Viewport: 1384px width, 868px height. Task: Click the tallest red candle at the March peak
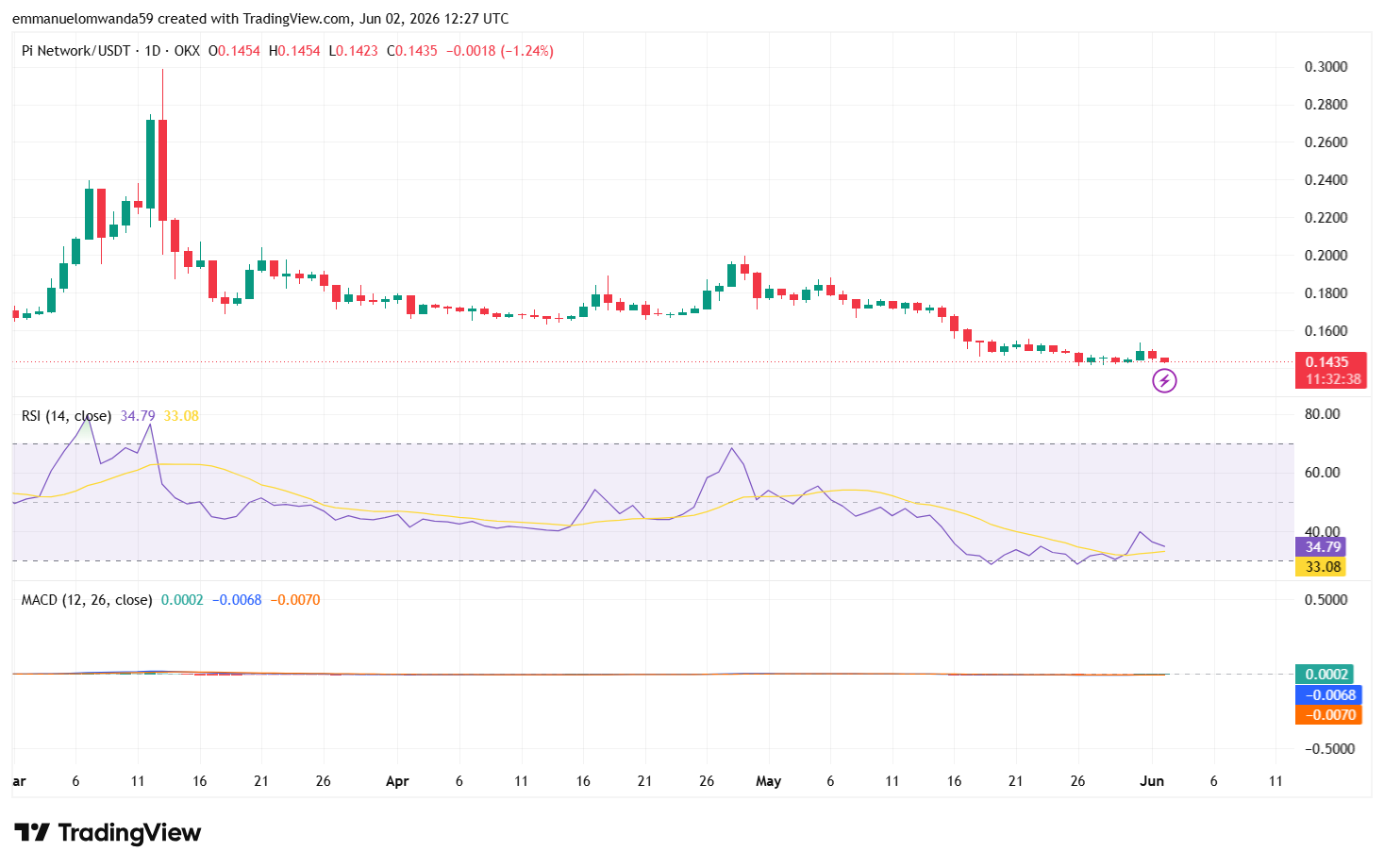pos(162,170)
